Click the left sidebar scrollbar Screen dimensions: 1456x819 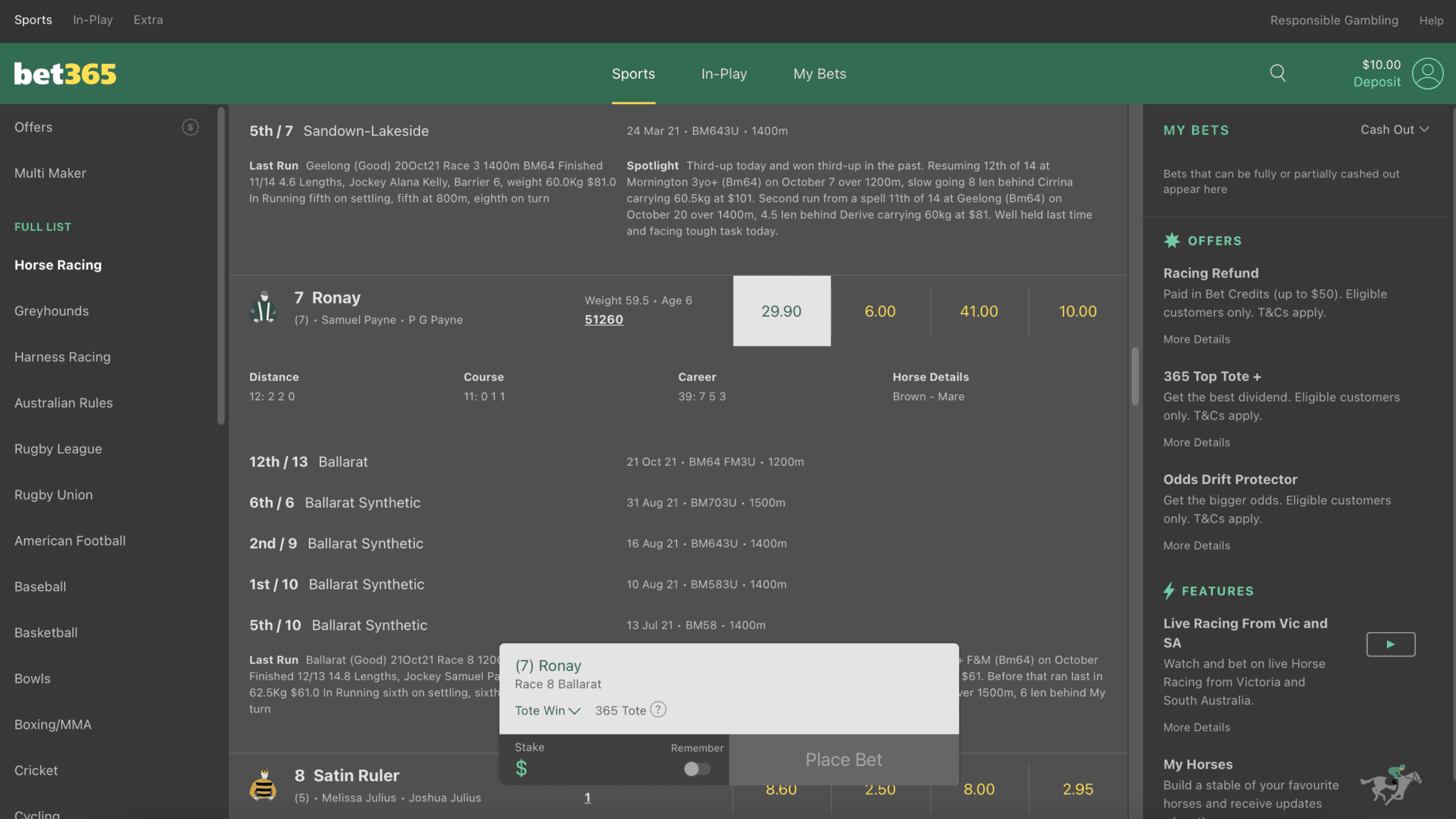pyautogui.click(x=221, y=265)
